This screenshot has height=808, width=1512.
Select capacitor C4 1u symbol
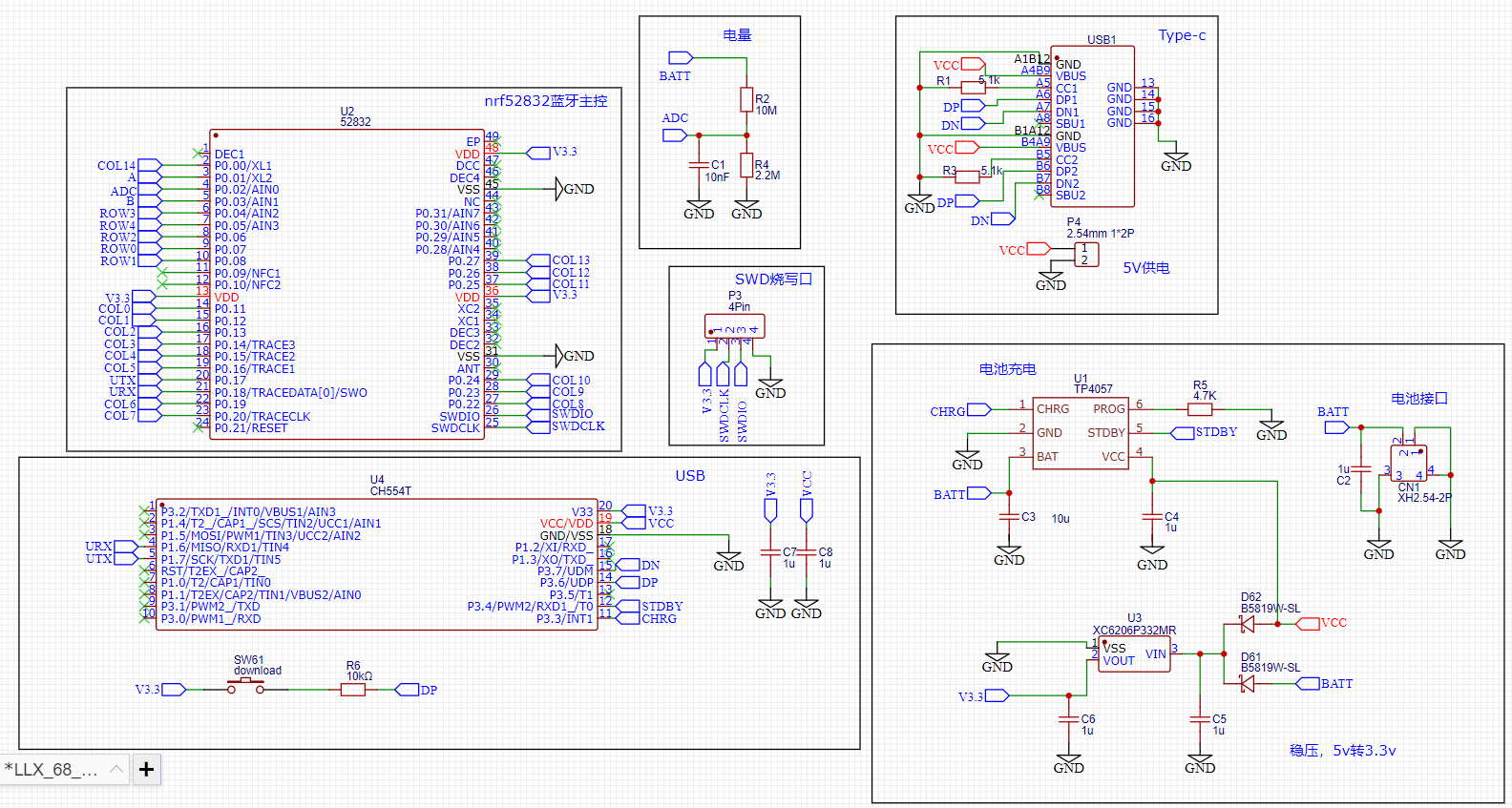coord(1152,517)
